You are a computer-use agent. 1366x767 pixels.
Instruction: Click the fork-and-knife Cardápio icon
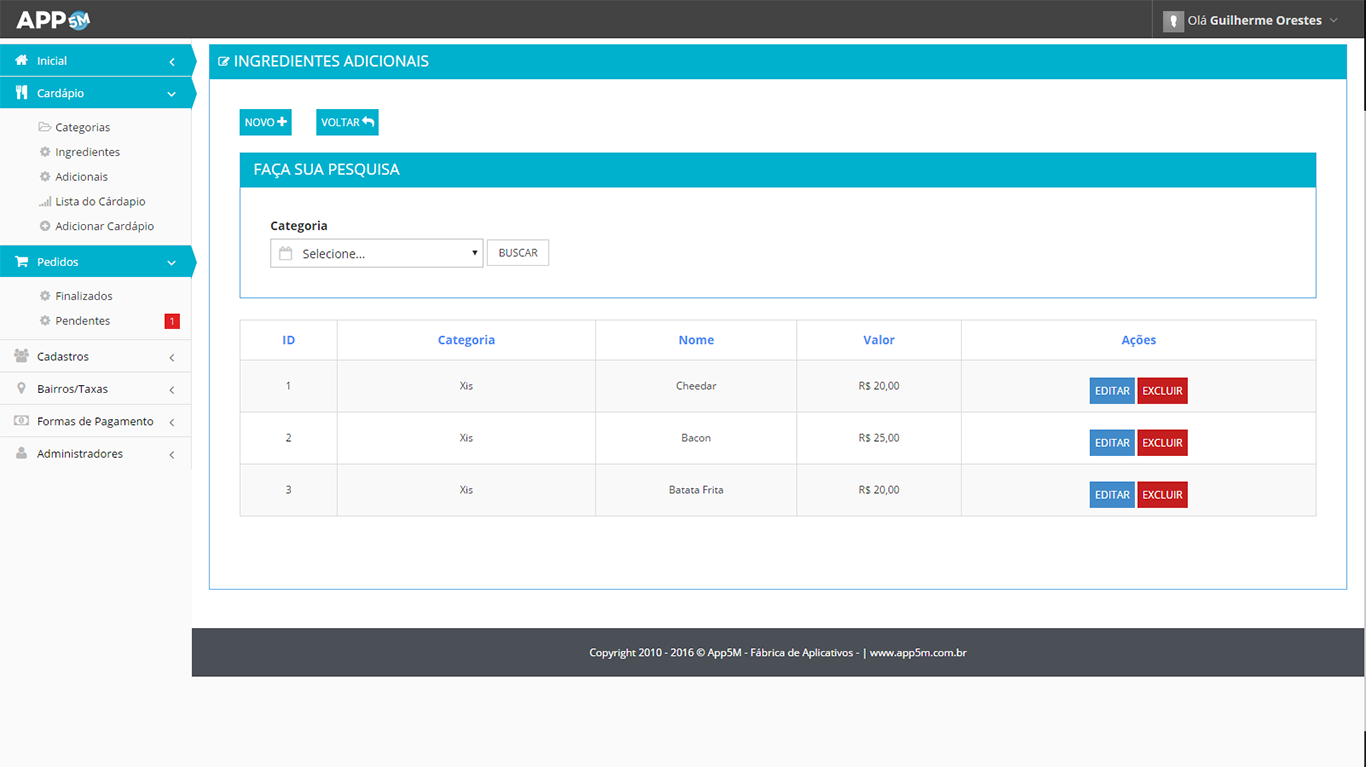[21, 93]
